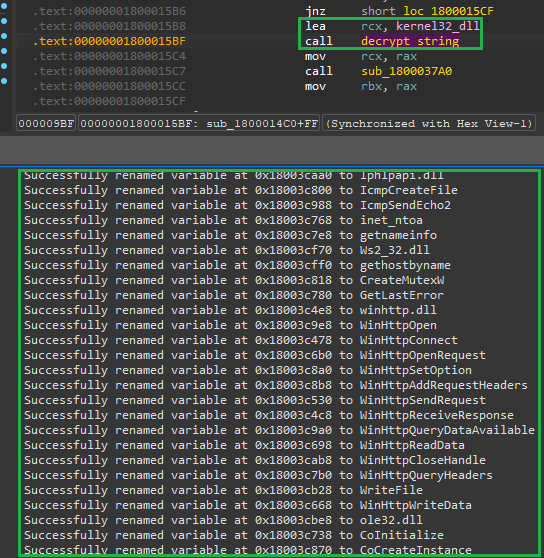Select output line renaming to WinHttpAddRequestHeaders
Screen dimensions: 544x558
point(276,385)
